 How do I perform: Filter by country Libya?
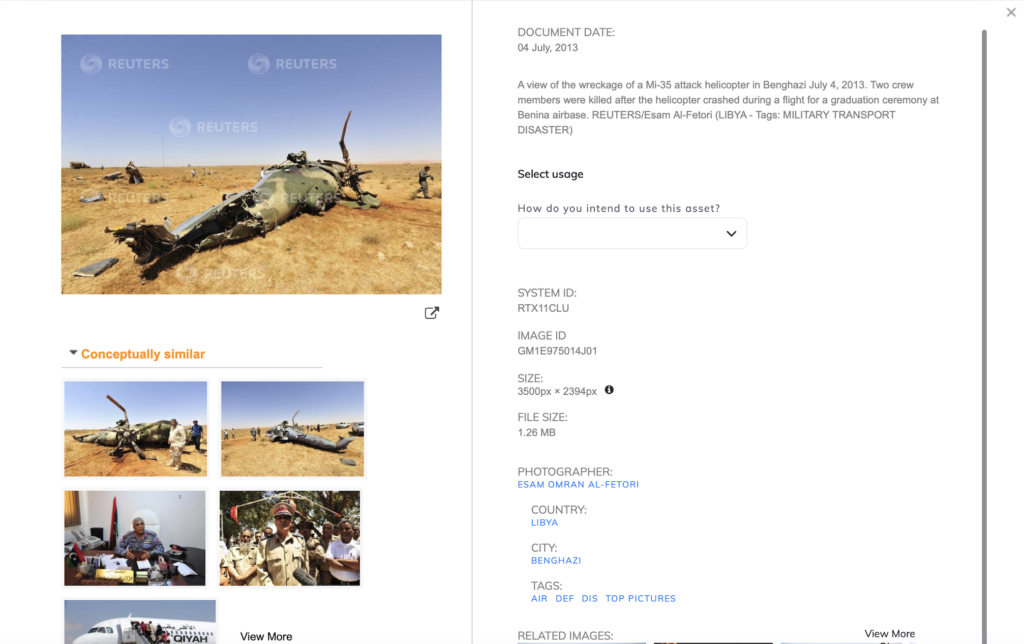tap(545, 523)
